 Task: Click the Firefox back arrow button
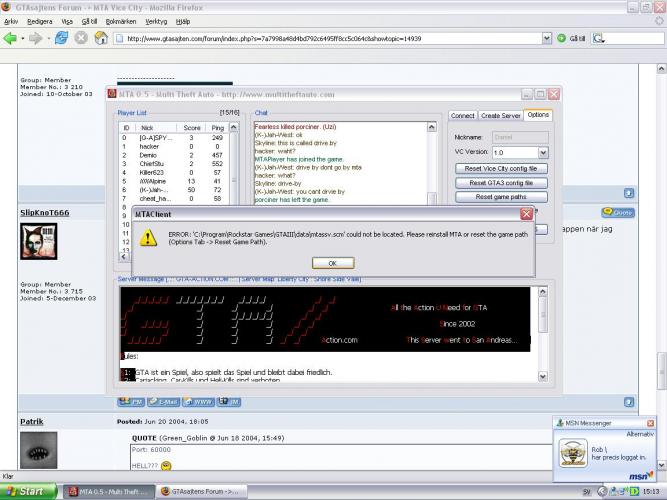tap(11, 38)
